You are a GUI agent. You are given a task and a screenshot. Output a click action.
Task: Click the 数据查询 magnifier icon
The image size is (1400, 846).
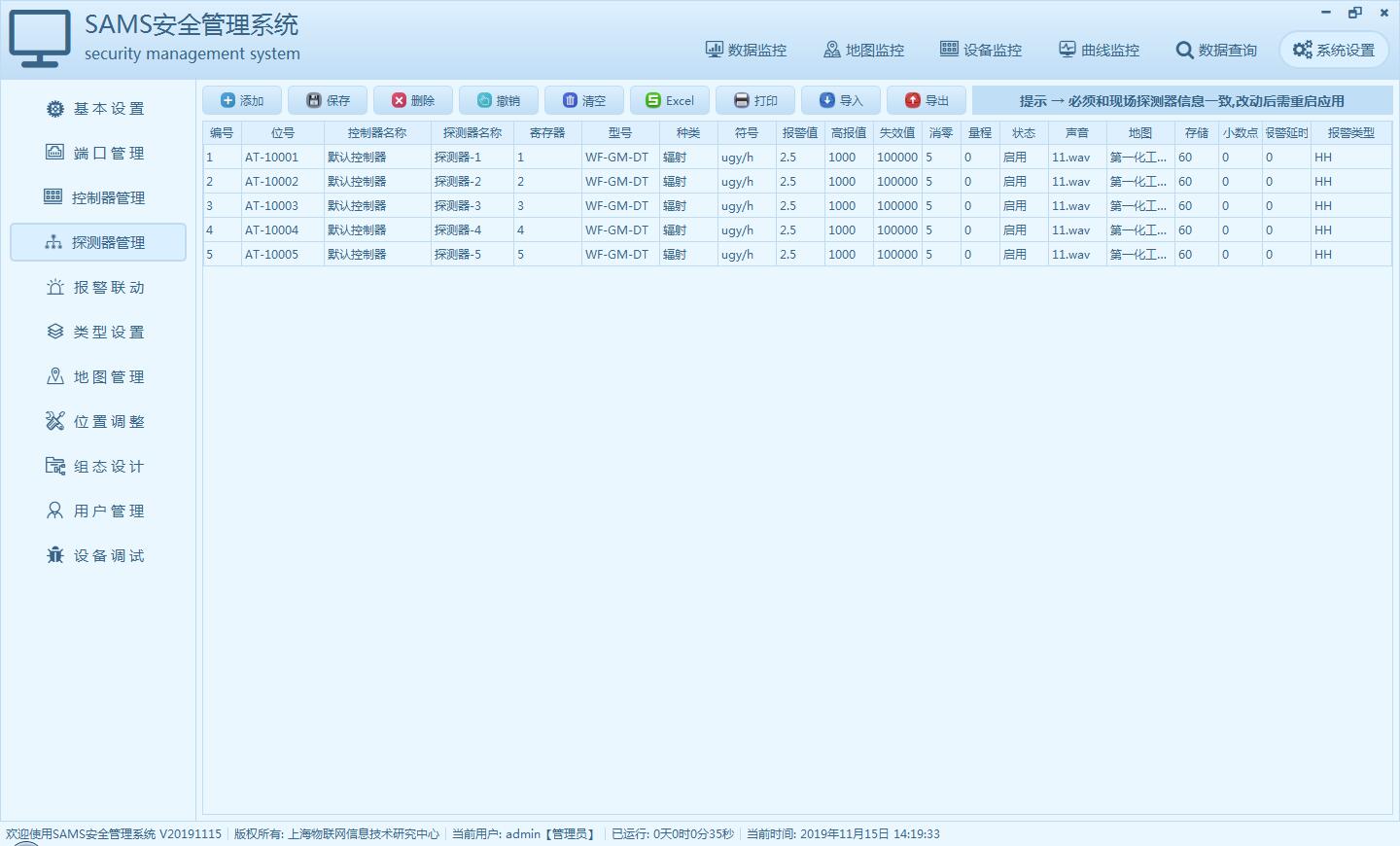point(1184,50)
